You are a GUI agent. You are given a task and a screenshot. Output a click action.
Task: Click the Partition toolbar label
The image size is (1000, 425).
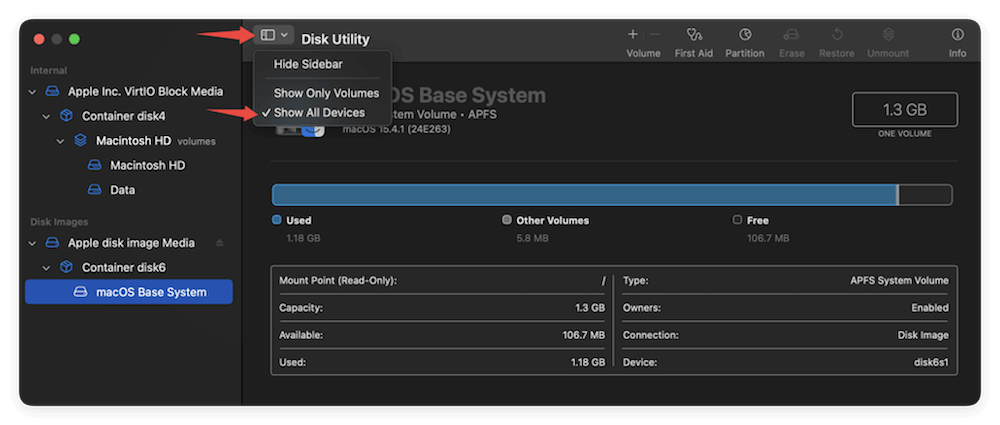pos(744,54)
